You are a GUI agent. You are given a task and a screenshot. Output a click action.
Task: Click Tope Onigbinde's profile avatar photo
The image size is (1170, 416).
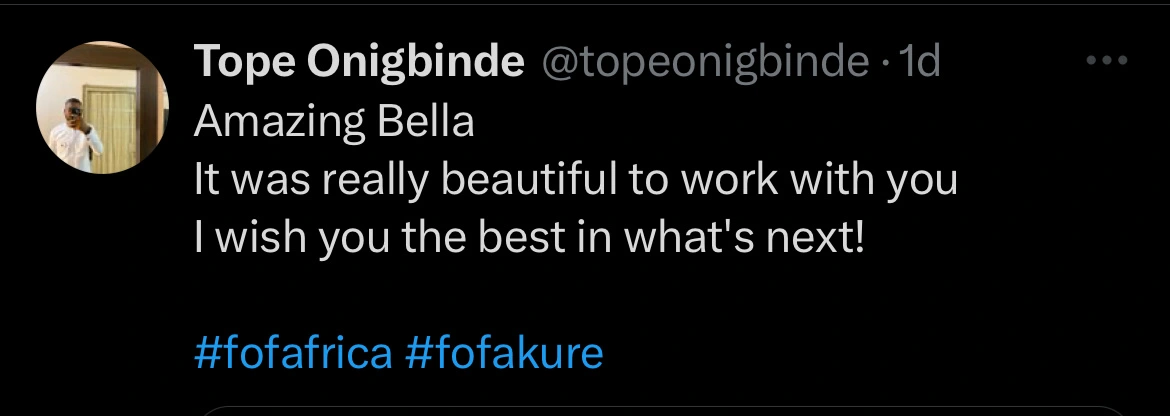102,108
